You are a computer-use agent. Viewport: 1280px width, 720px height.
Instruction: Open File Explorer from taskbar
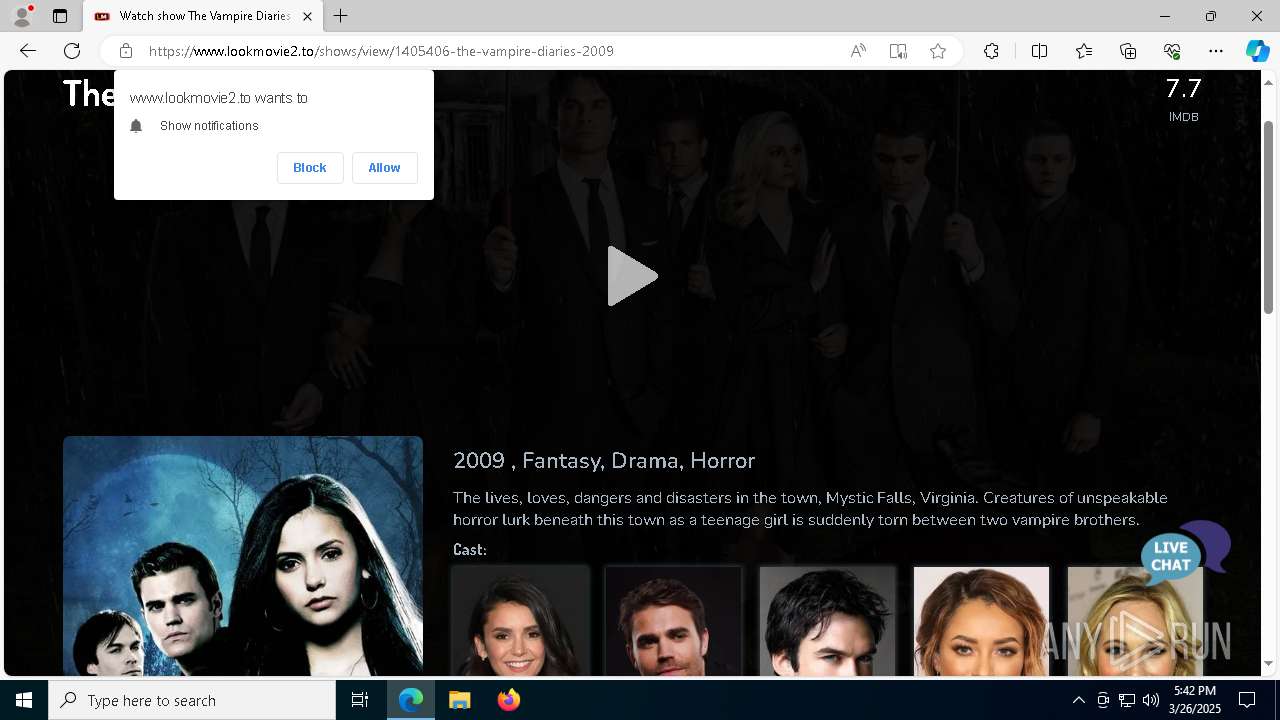tap(460, 700)
